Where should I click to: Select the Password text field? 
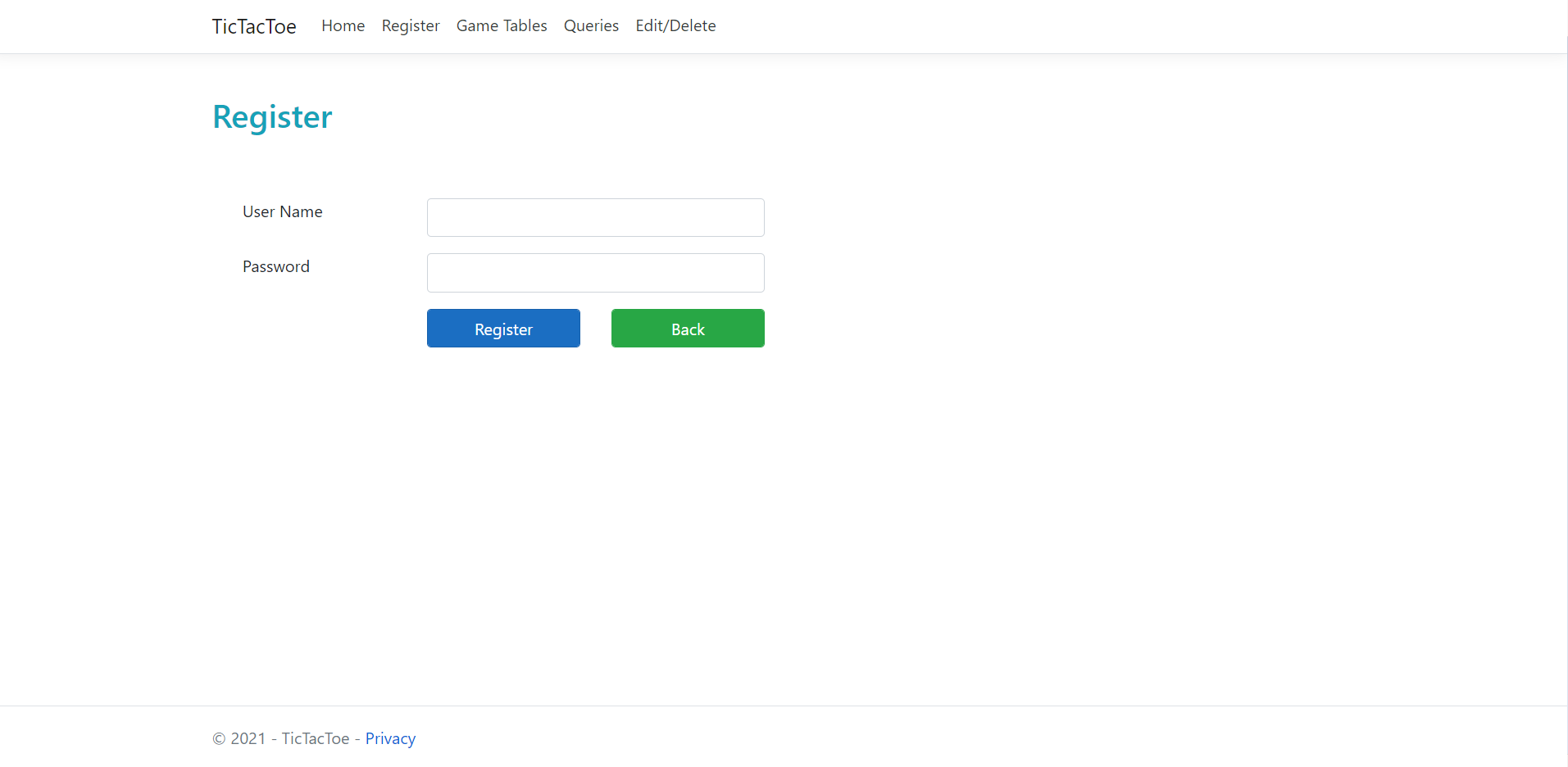point(594,272)
